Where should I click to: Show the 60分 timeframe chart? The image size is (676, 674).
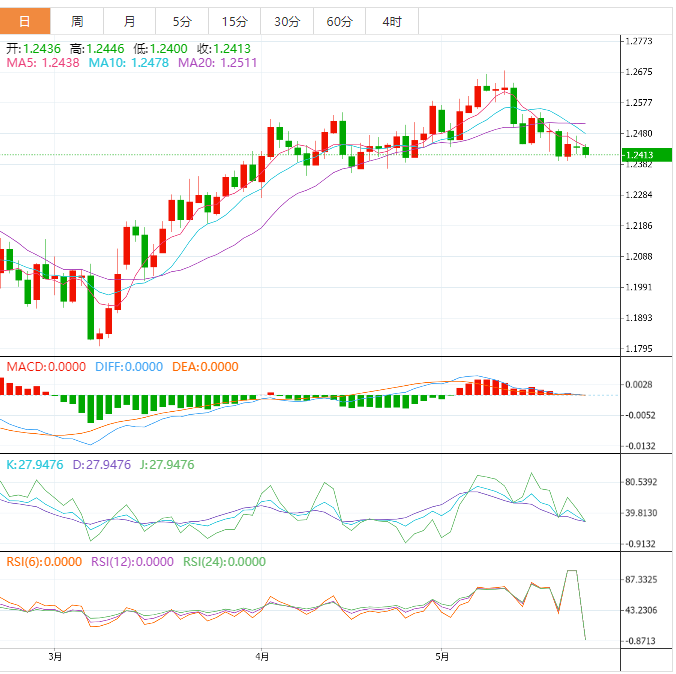pos(339,21)
